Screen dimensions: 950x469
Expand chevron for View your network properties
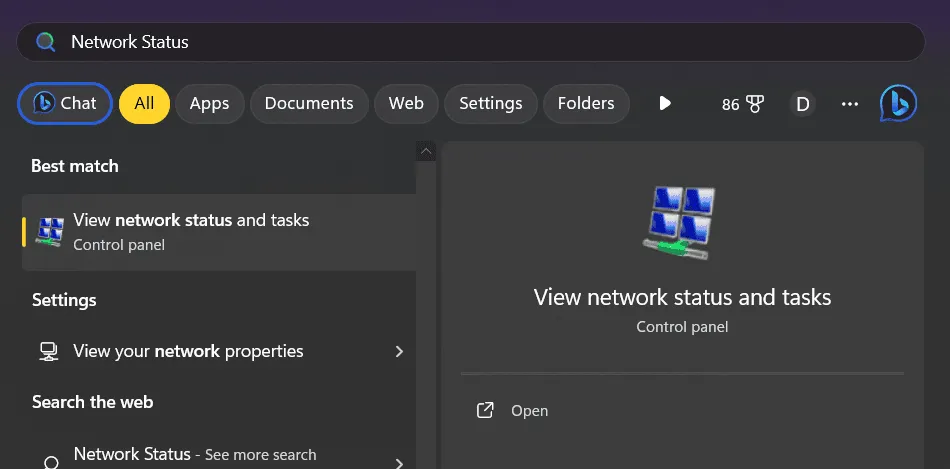(399, 351)
